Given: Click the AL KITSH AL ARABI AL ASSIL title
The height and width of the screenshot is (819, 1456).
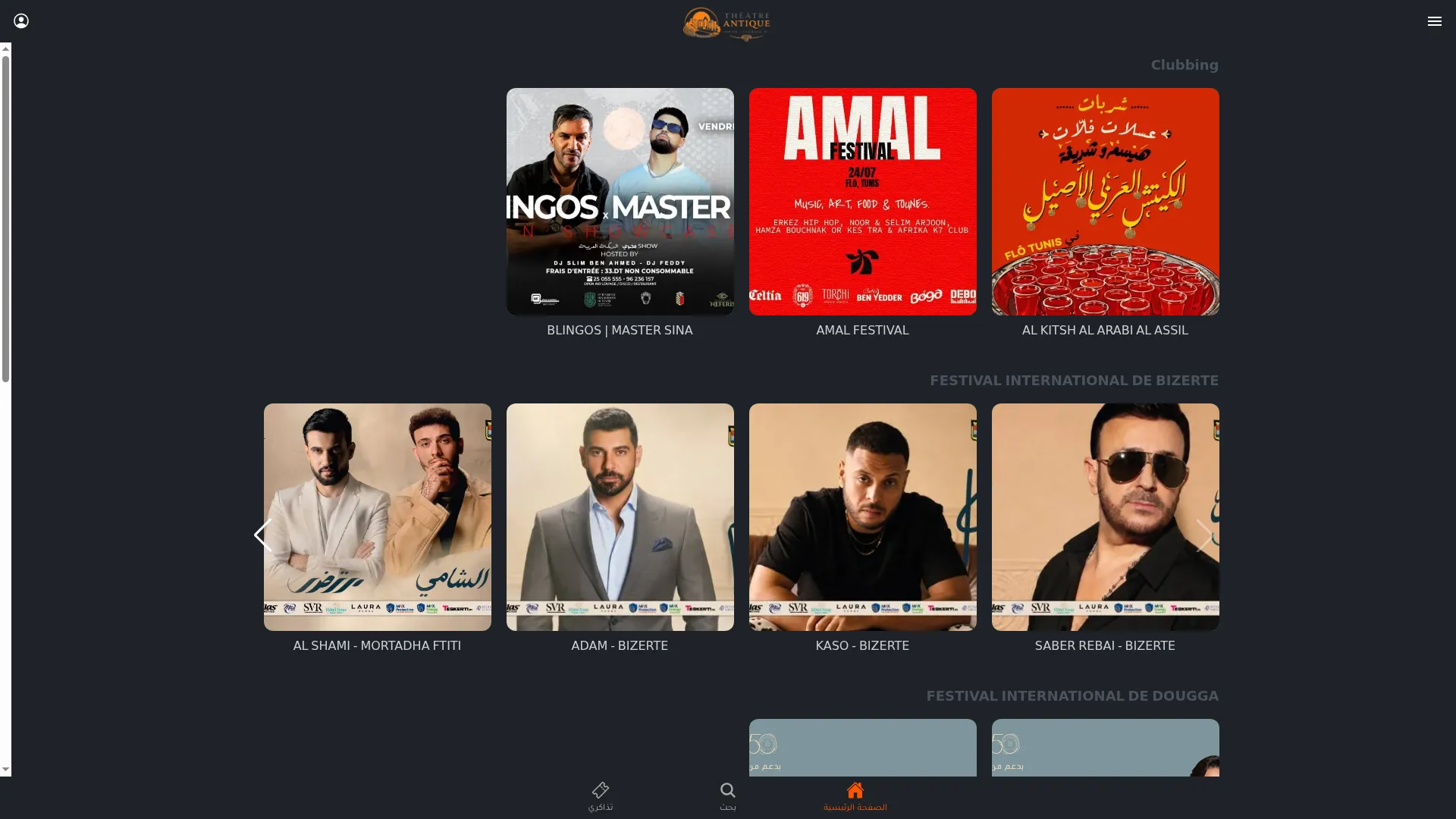Looking at the screenshot, I should coord(1105,331).
